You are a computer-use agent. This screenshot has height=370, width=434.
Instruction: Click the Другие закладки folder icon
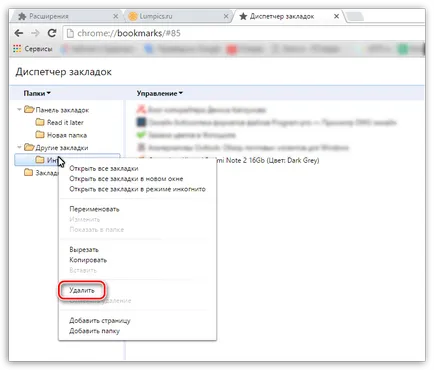click(x=29, y=147)
